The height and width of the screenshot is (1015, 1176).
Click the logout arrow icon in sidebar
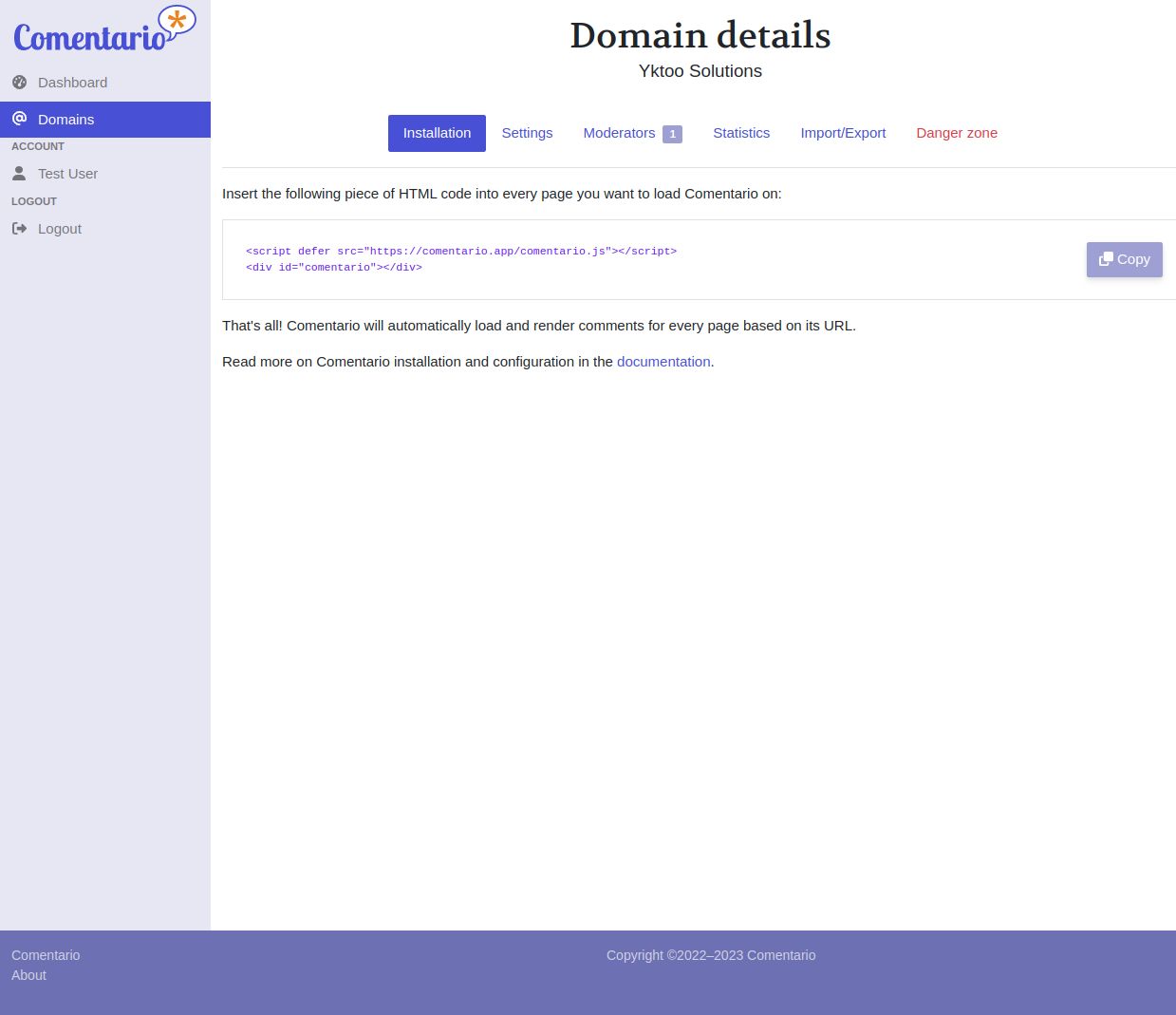[x=19, y=228]
